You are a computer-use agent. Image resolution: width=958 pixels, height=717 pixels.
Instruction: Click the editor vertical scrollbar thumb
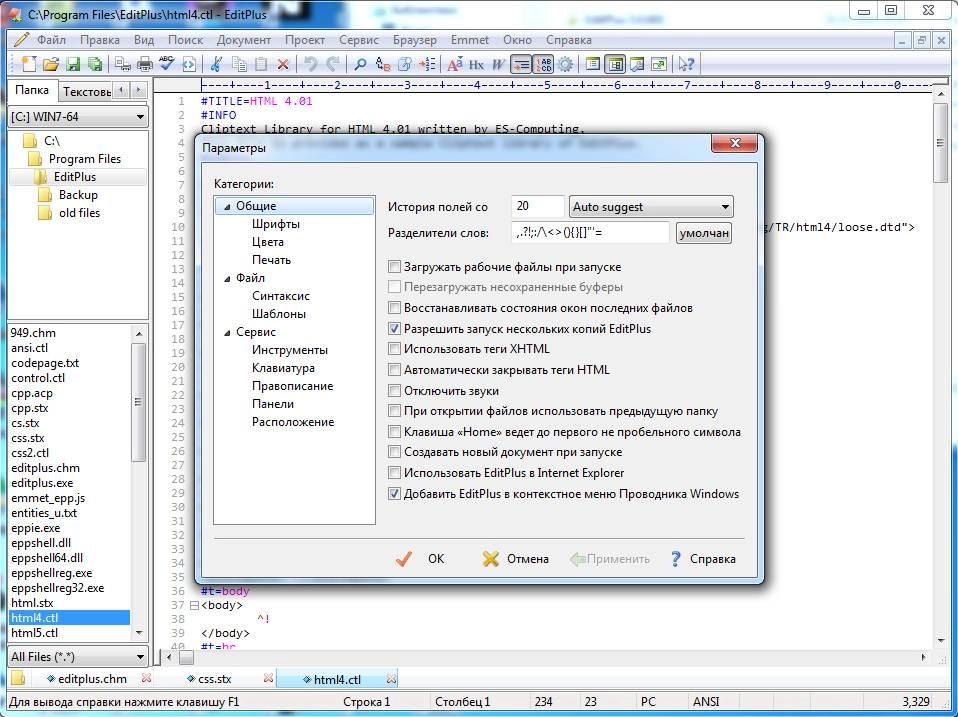tap(940, 143)
